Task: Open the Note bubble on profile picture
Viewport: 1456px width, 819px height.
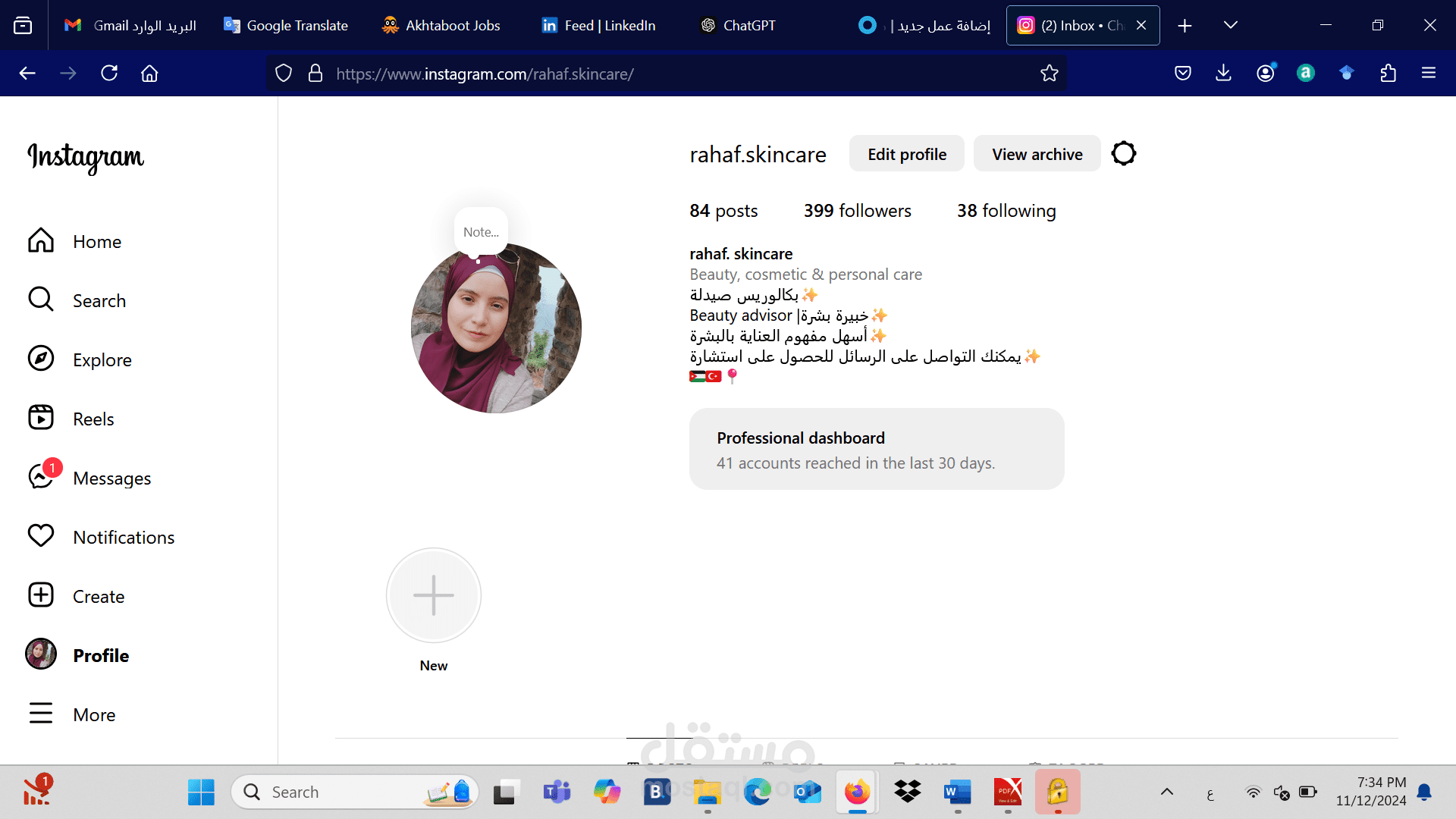Action: (x=480, y=230)
